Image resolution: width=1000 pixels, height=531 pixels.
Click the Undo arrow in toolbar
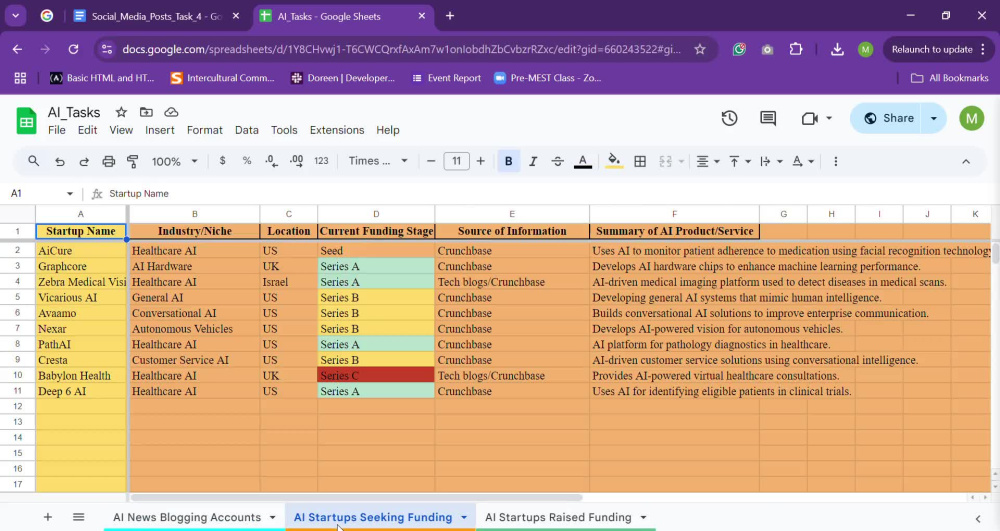point(59,161)
